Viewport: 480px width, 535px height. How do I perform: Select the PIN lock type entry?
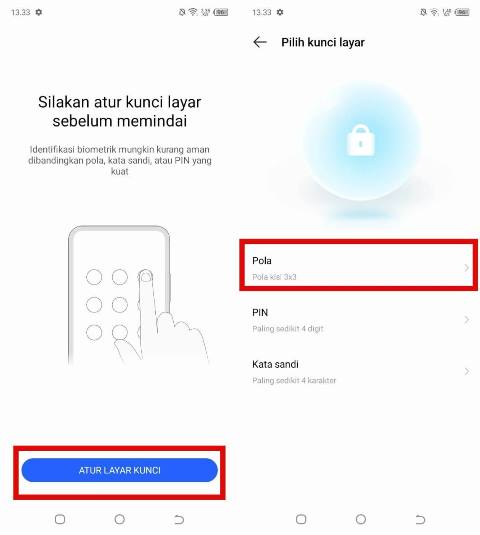359,320
